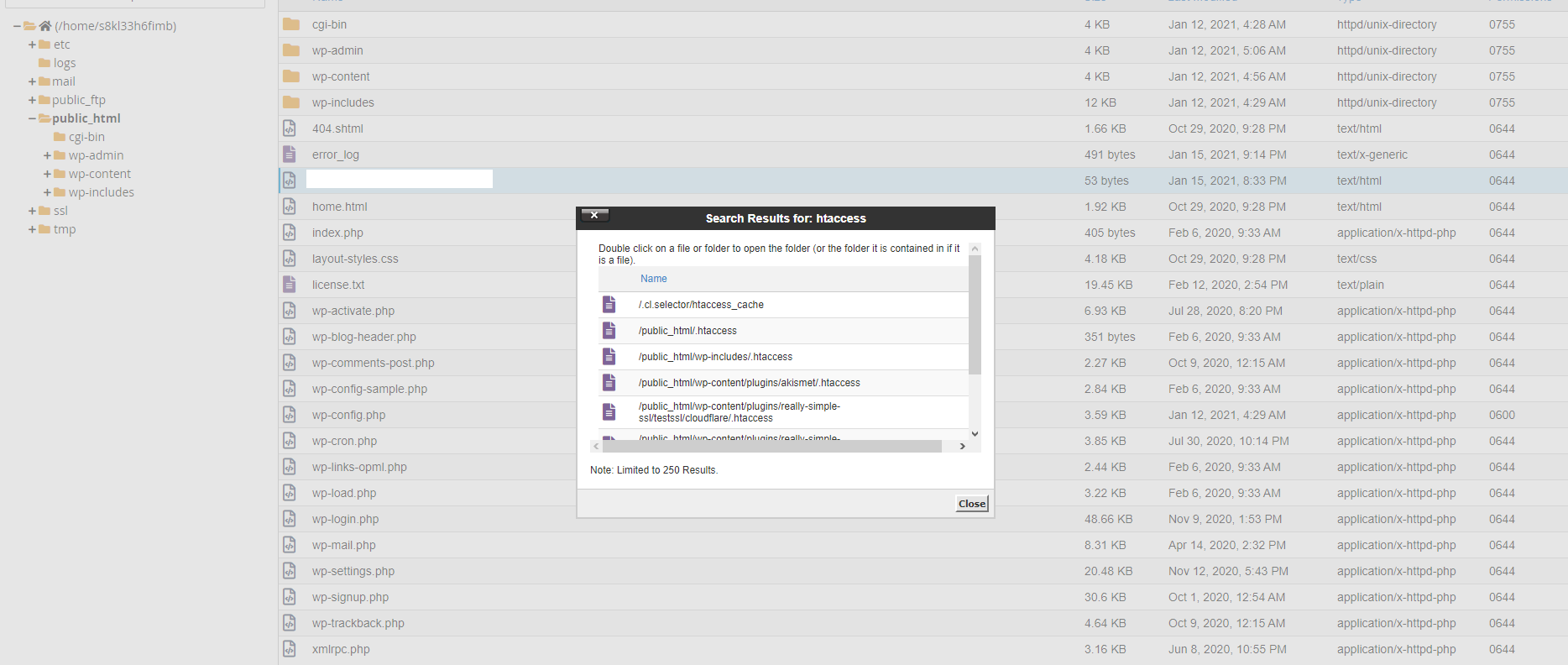Open the /home/s8kl33h6fimb root tree item

tap(116, 26)
